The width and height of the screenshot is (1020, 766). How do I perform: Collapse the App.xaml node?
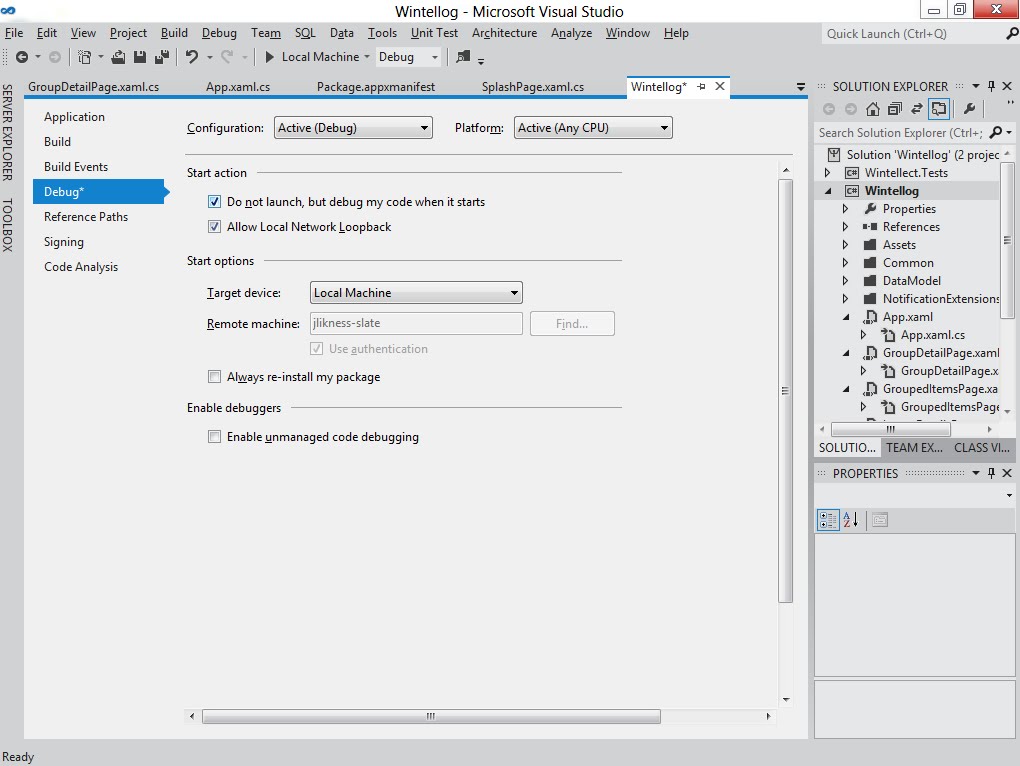pos(846,317)
